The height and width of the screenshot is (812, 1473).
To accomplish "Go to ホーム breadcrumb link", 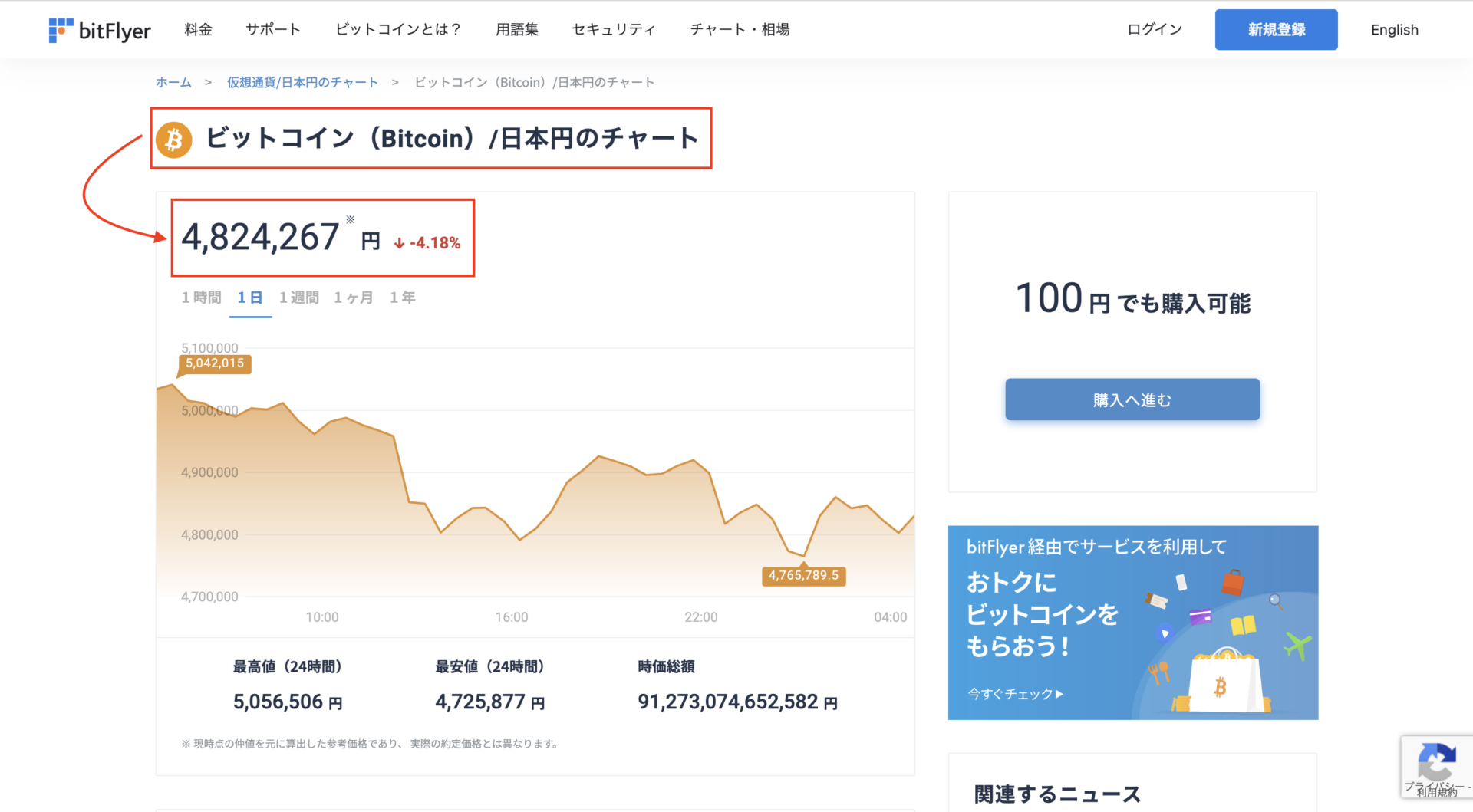I will tap(173, 82).
